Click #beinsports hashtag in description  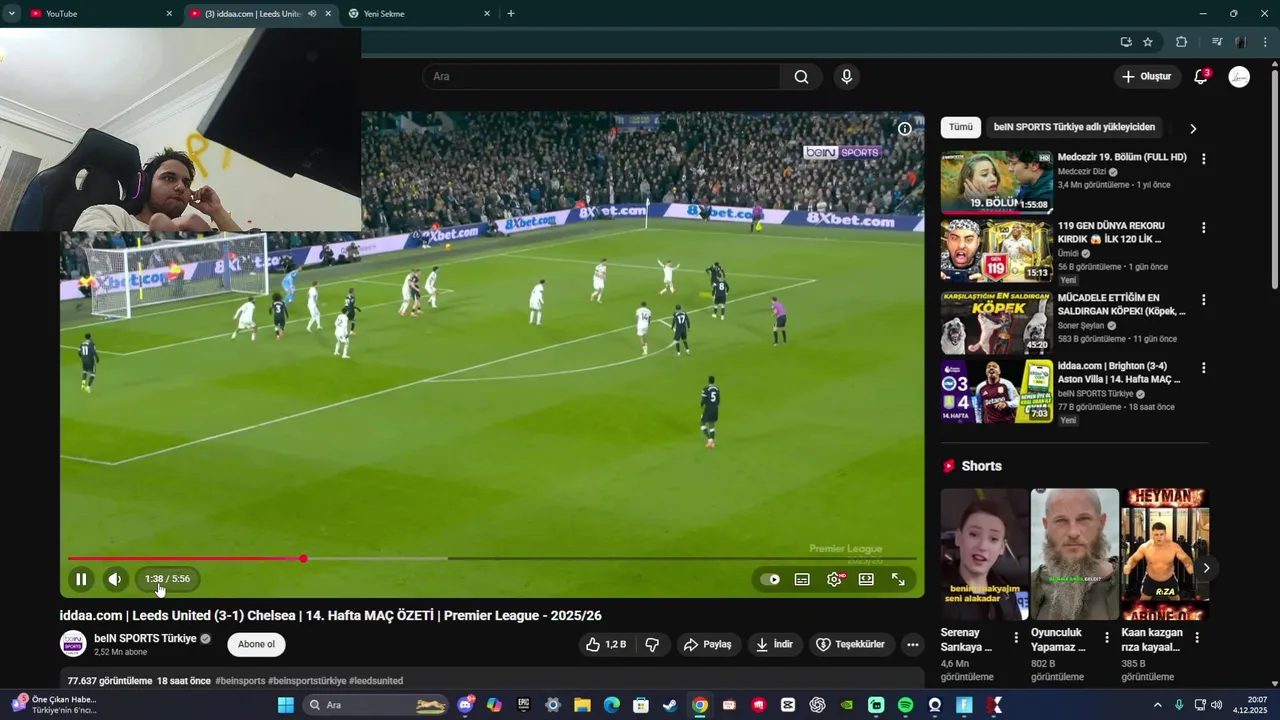click(x=240, y=681)
